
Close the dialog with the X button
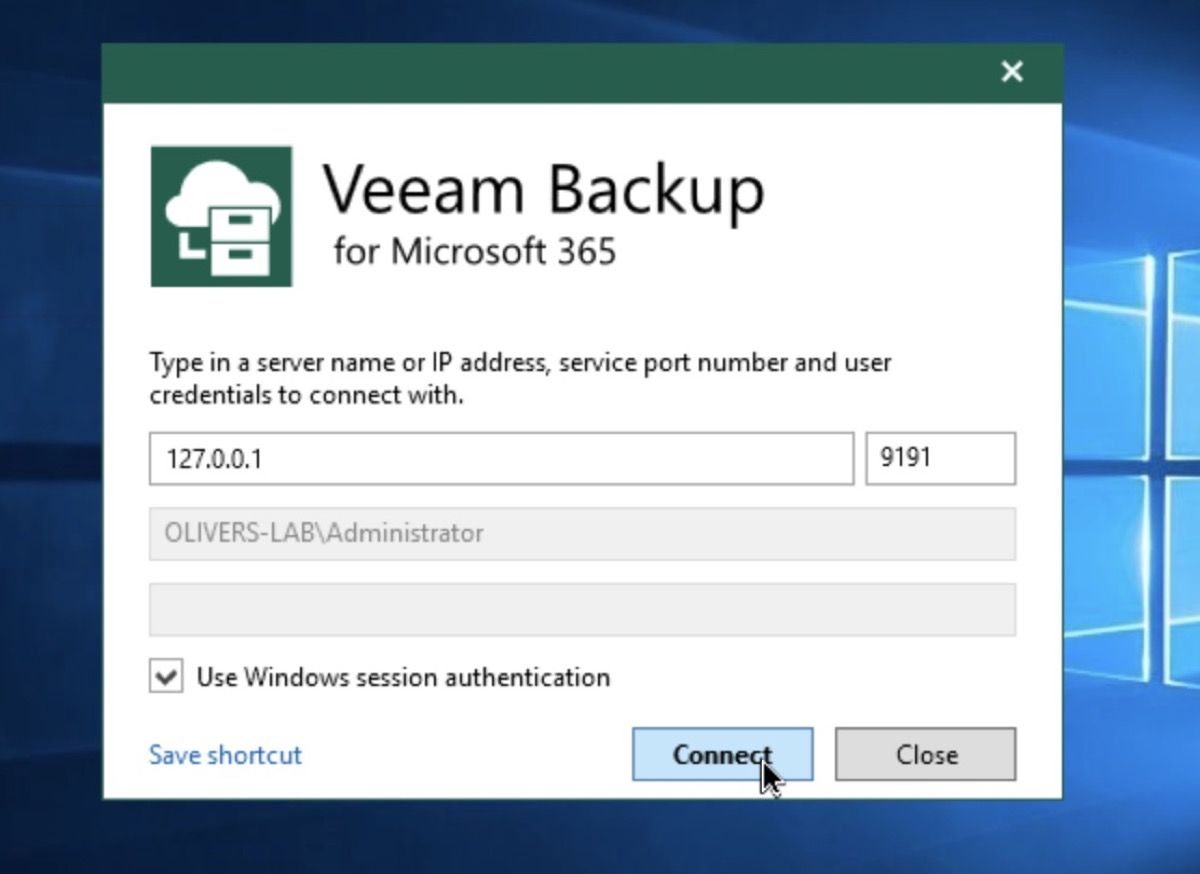1012,72
